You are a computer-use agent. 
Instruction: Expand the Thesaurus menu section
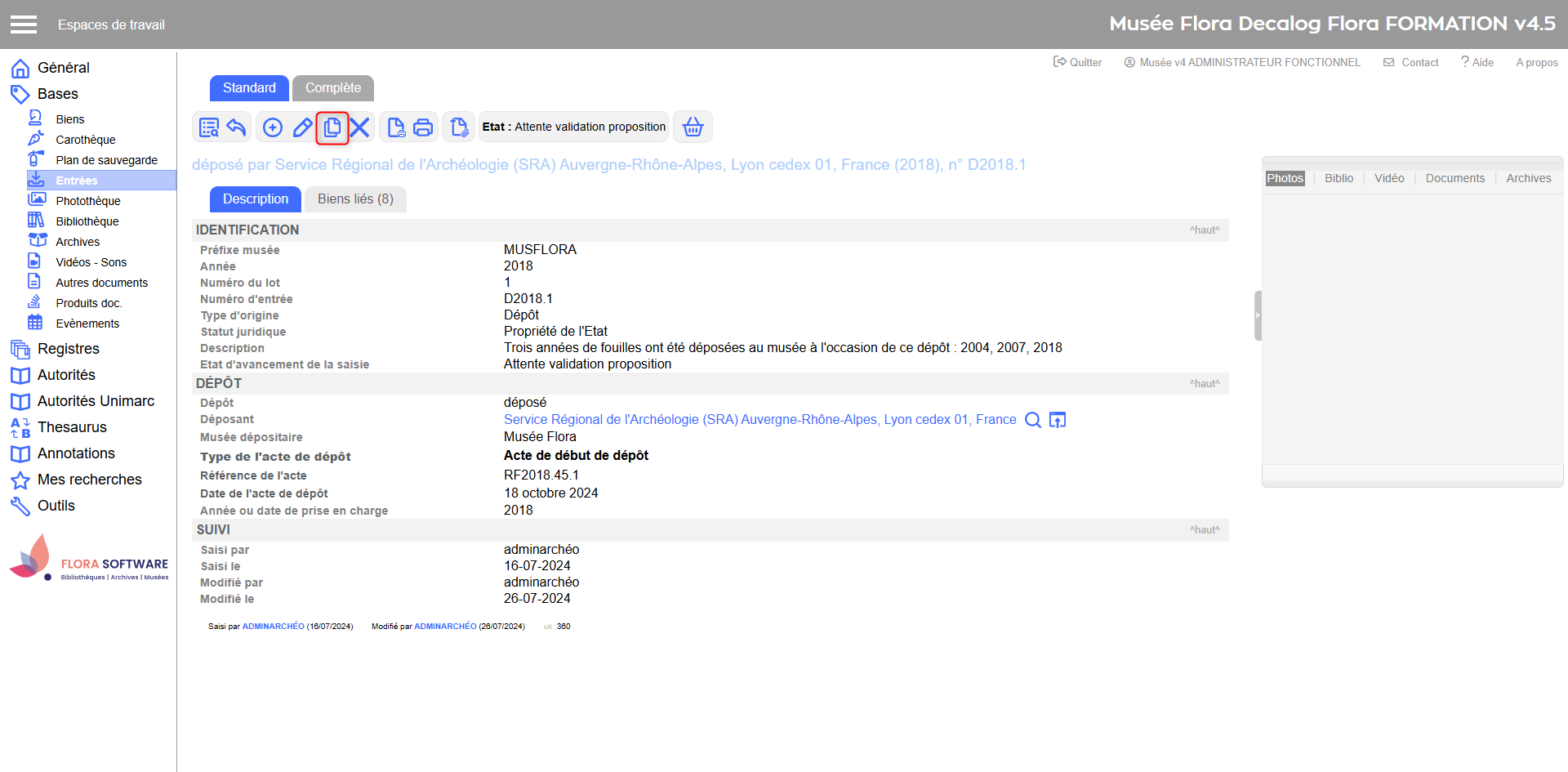pos(72,427)
